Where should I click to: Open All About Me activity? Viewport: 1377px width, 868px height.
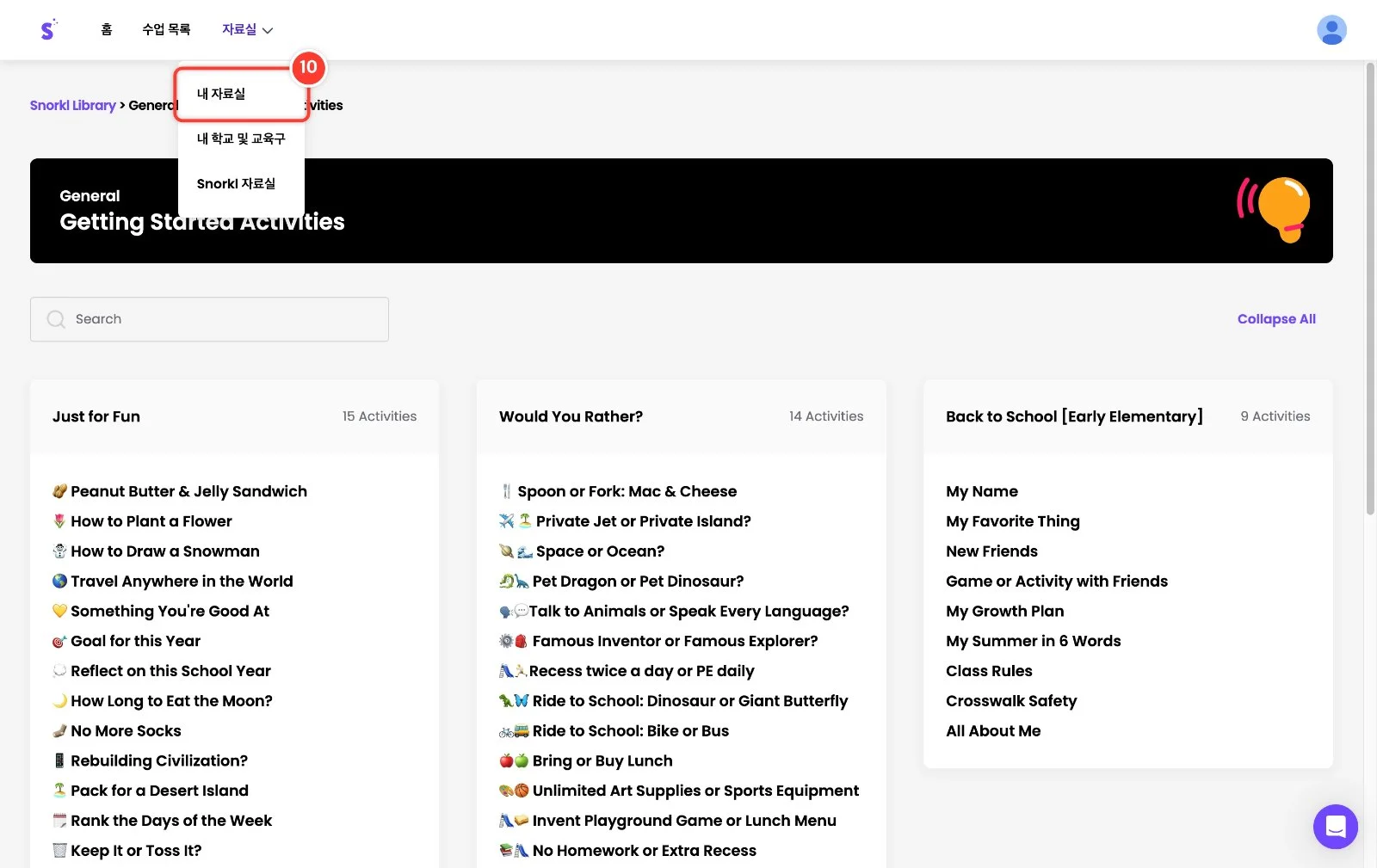993,731
